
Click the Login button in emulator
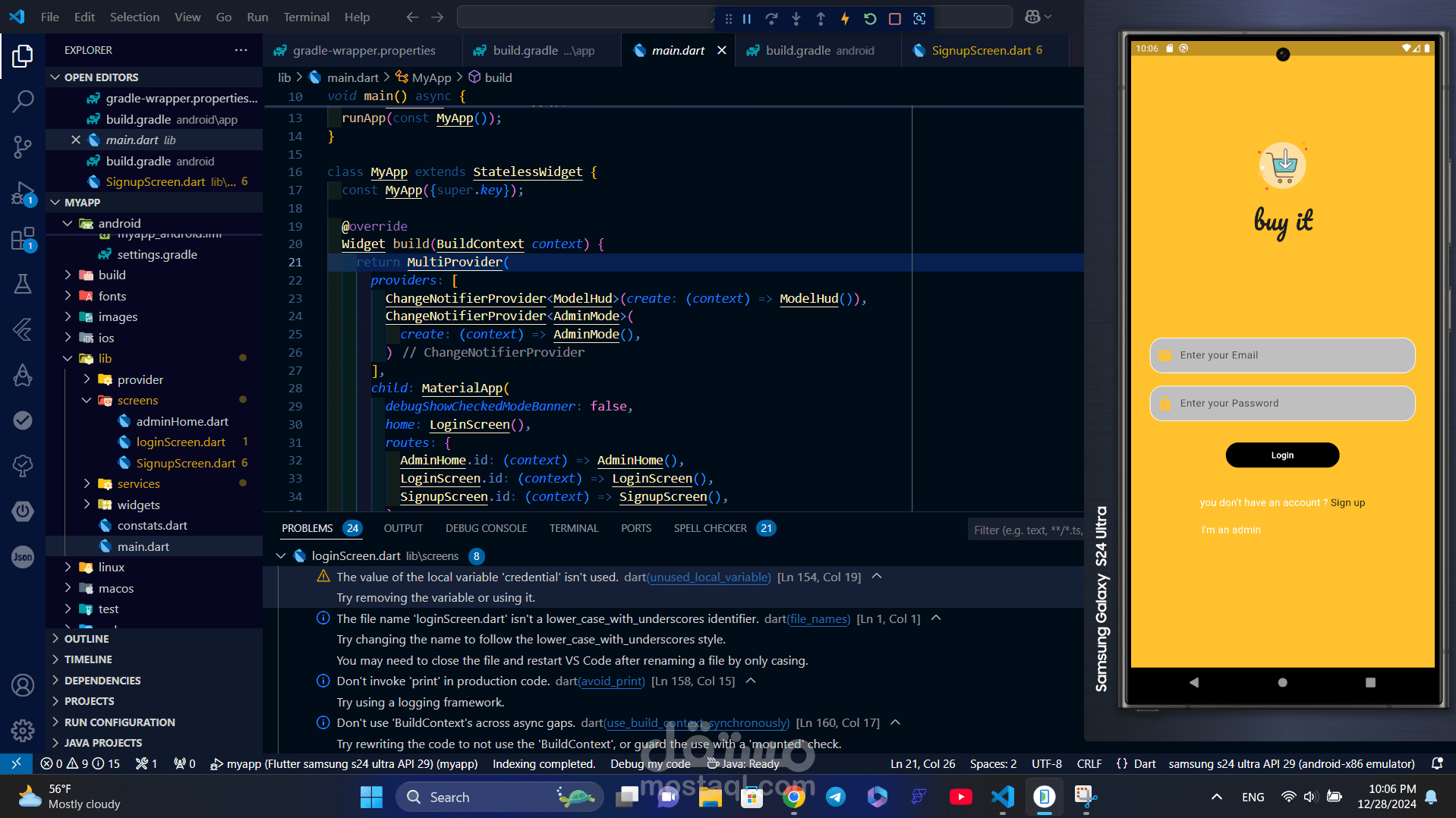point(1282,455)
